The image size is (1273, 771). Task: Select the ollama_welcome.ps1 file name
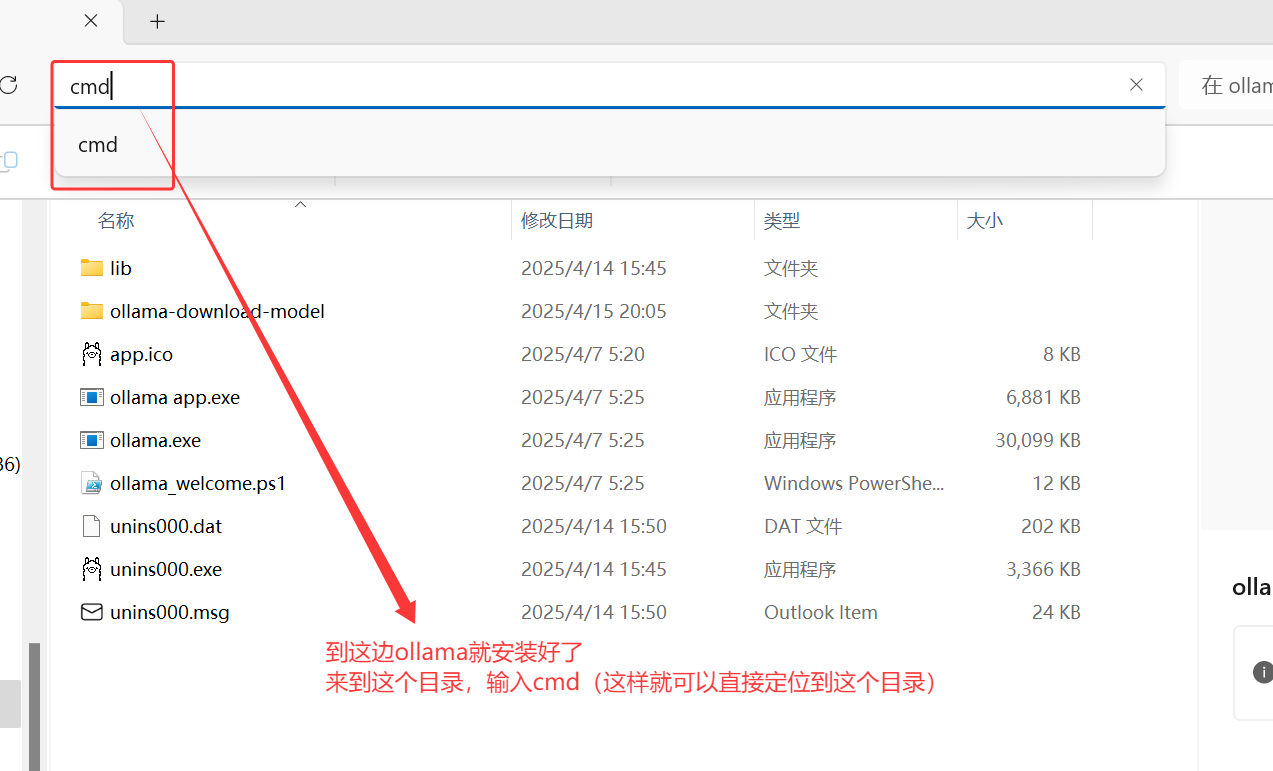click(198, 483)
